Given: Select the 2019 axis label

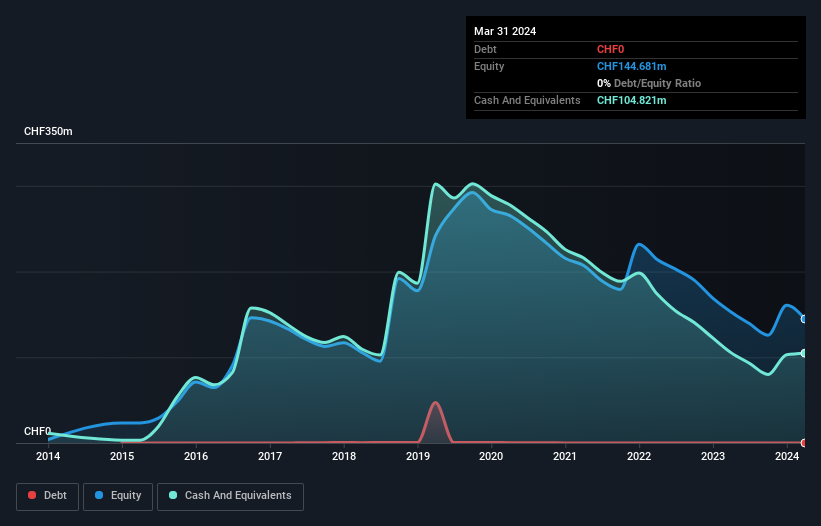Looking at the screenshot, I should 418,456.
